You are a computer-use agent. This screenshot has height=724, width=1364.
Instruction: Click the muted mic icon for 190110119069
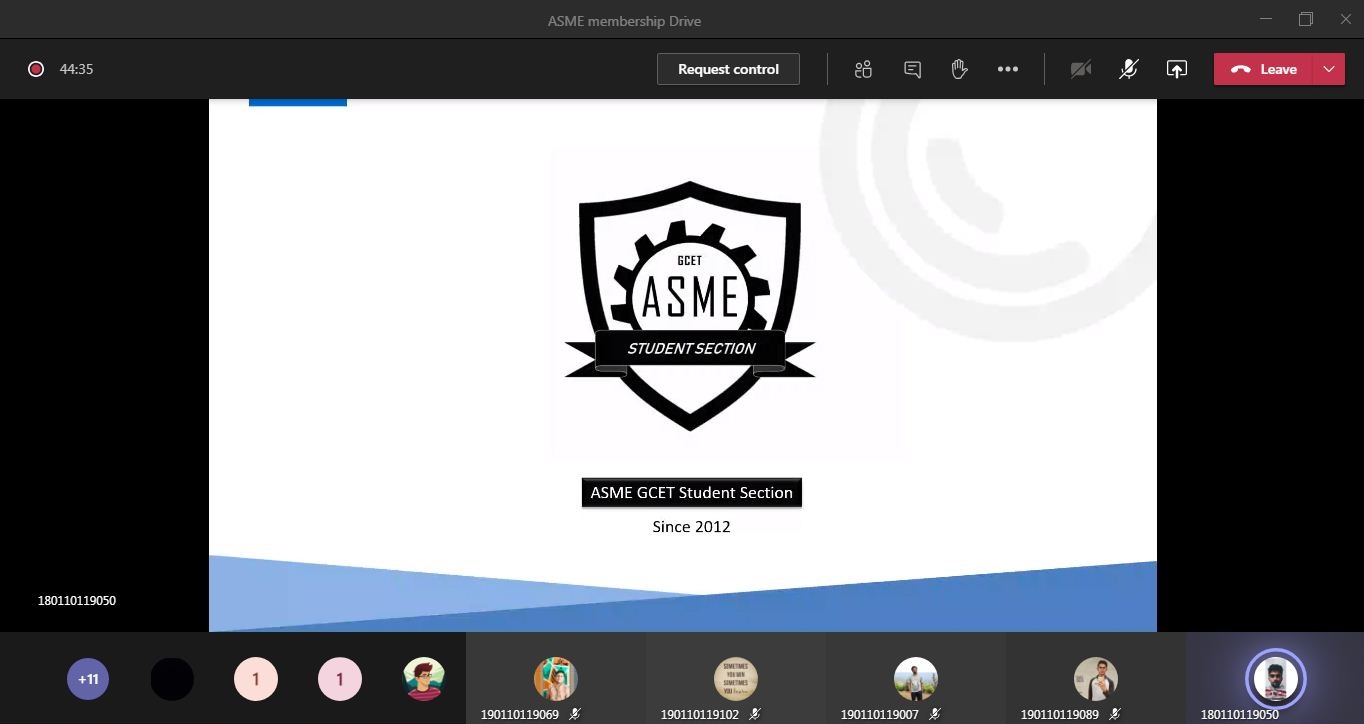575,714
